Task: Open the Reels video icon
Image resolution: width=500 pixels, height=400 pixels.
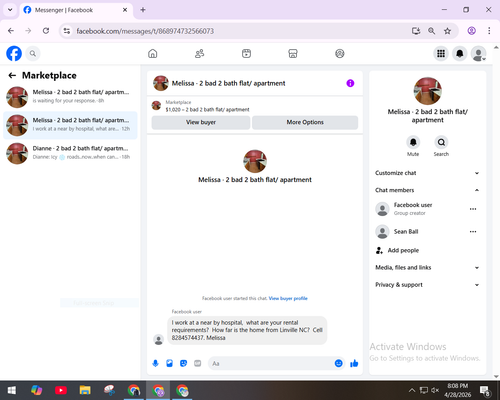Action: 246,53
